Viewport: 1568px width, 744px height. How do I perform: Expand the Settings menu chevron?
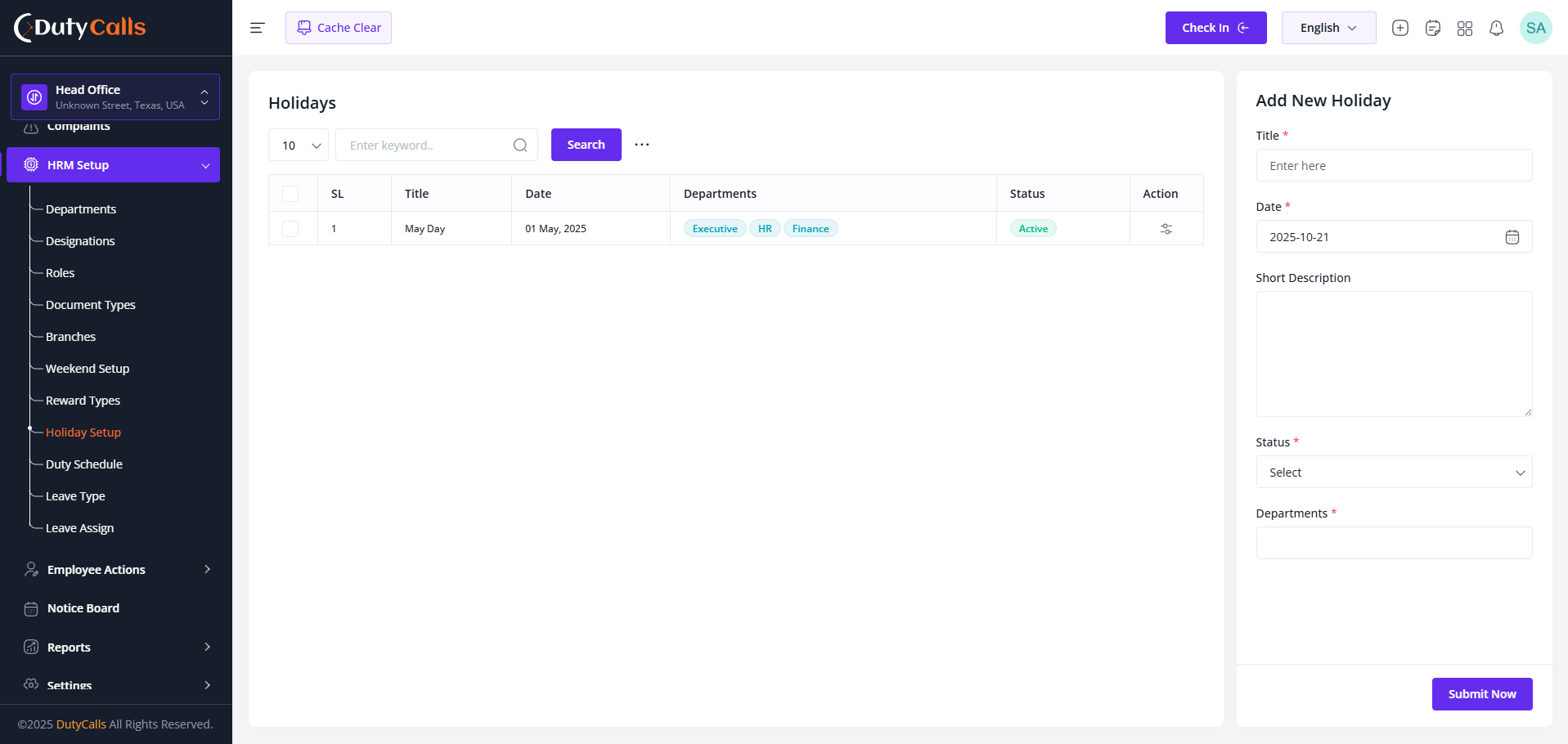click(x=207, y=685)
